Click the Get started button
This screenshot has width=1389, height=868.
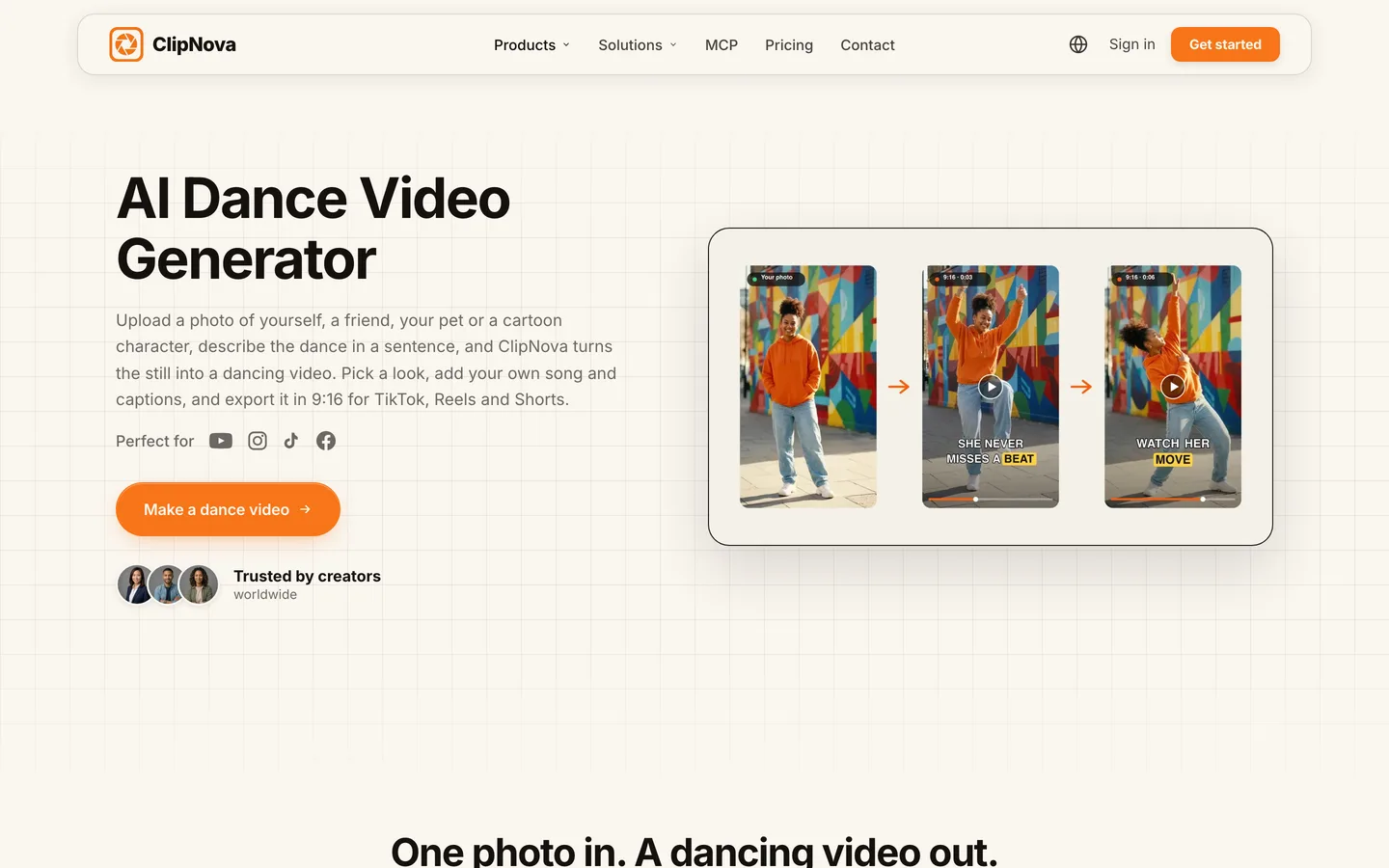coord(1225,44)
